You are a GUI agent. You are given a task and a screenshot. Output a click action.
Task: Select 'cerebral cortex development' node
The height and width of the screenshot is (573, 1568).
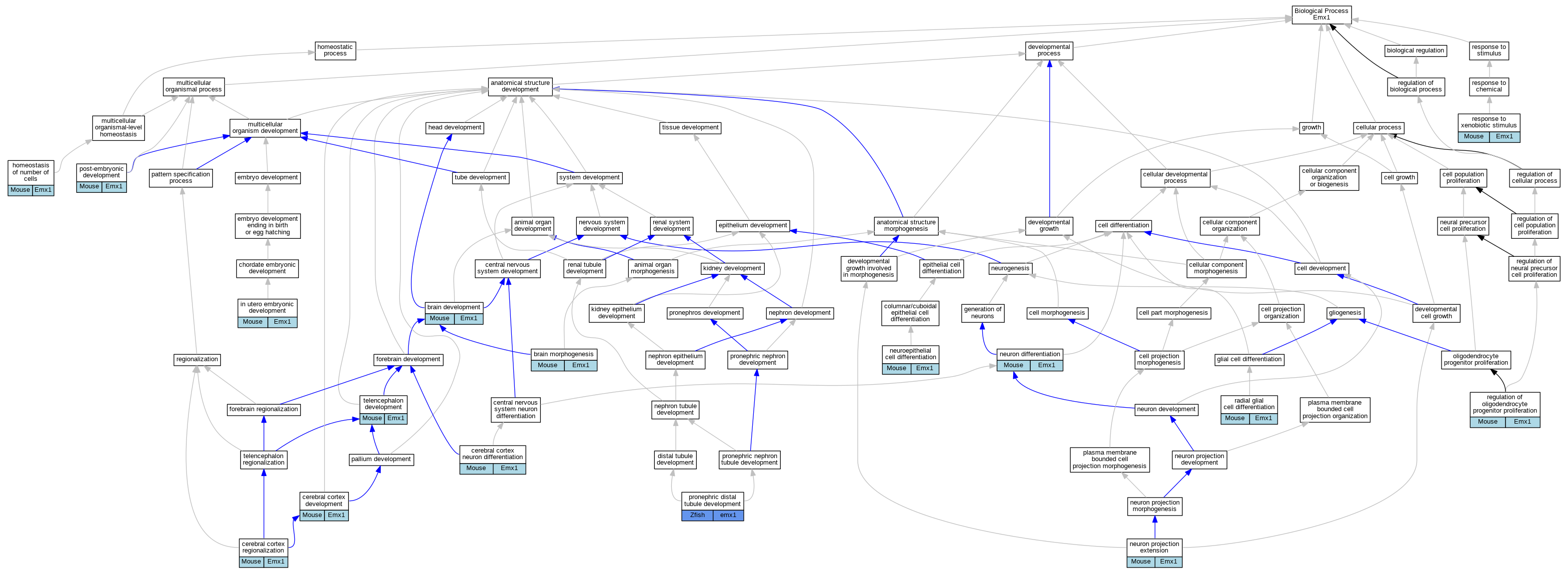tap(324, 506)
